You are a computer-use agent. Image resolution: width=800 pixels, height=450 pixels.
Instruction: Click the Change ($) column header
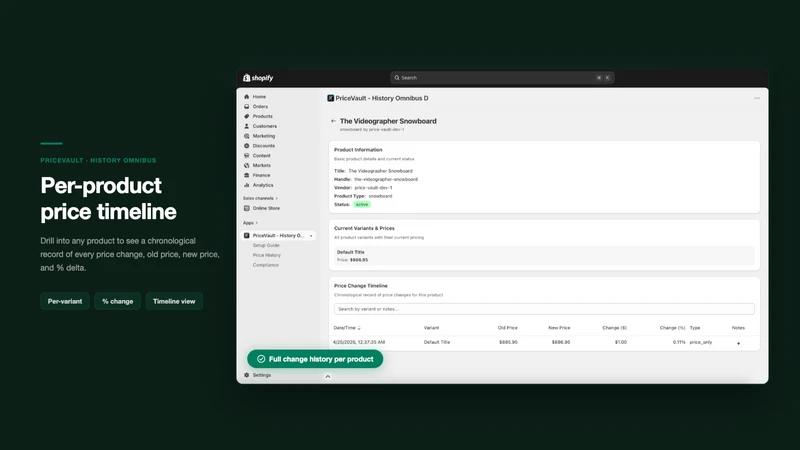pyautogui.click(x=614, y=328)
